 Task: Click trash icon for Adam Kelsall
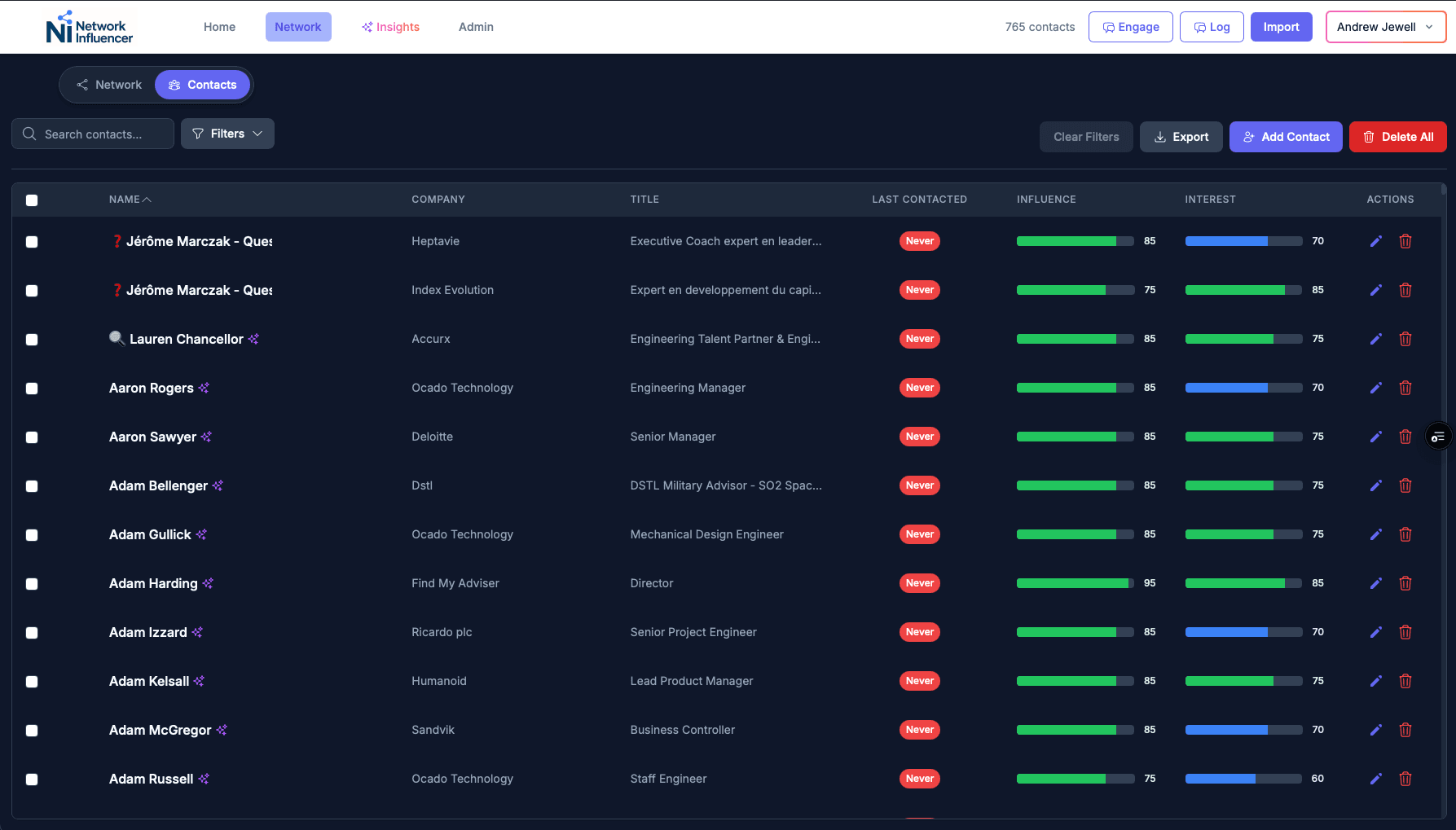1405,681
